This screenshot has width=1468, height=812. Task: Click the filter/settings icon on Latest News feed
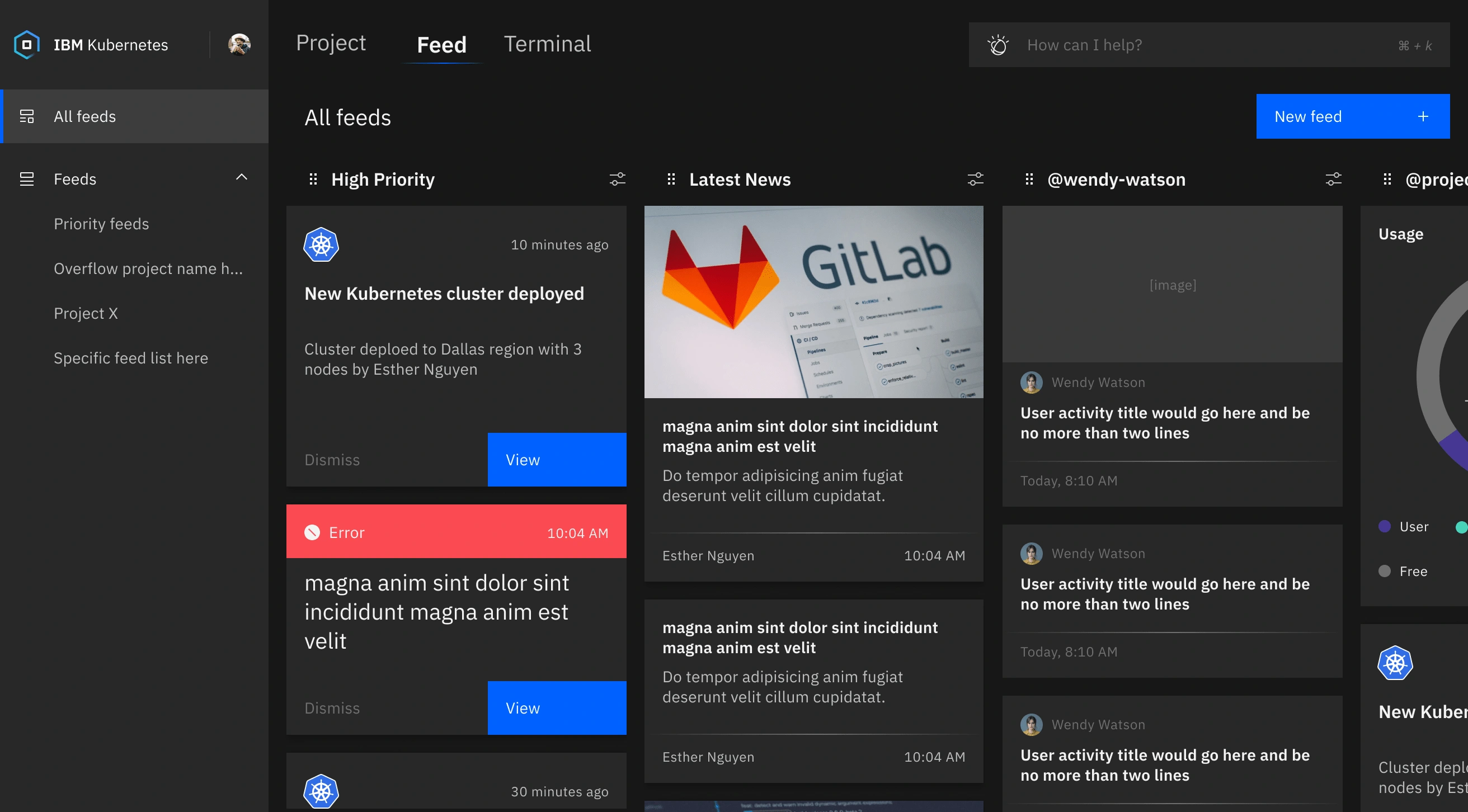pyautogui.click(x=974, y=179)
